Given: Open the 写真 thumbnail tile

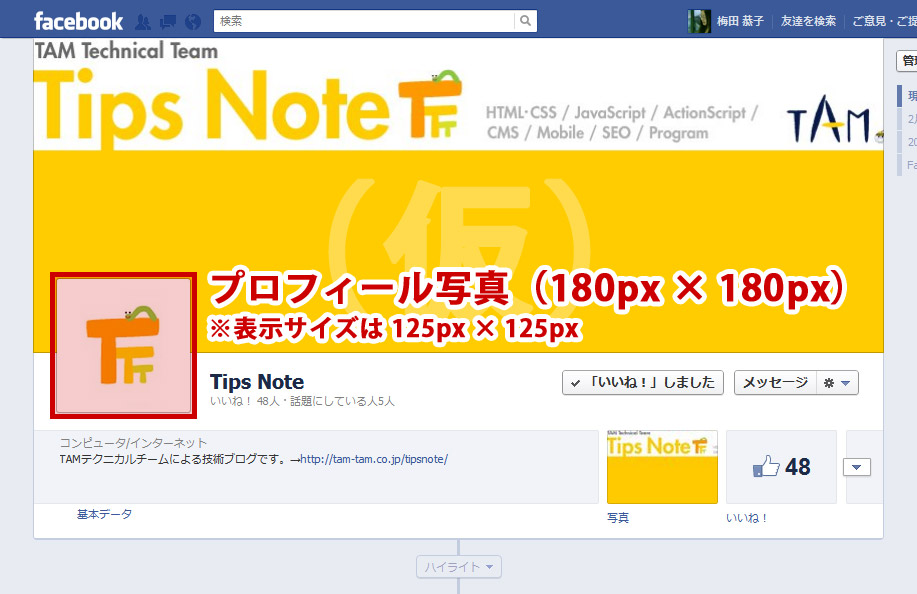Looking at the screenshot, I should tap(662, 467).
